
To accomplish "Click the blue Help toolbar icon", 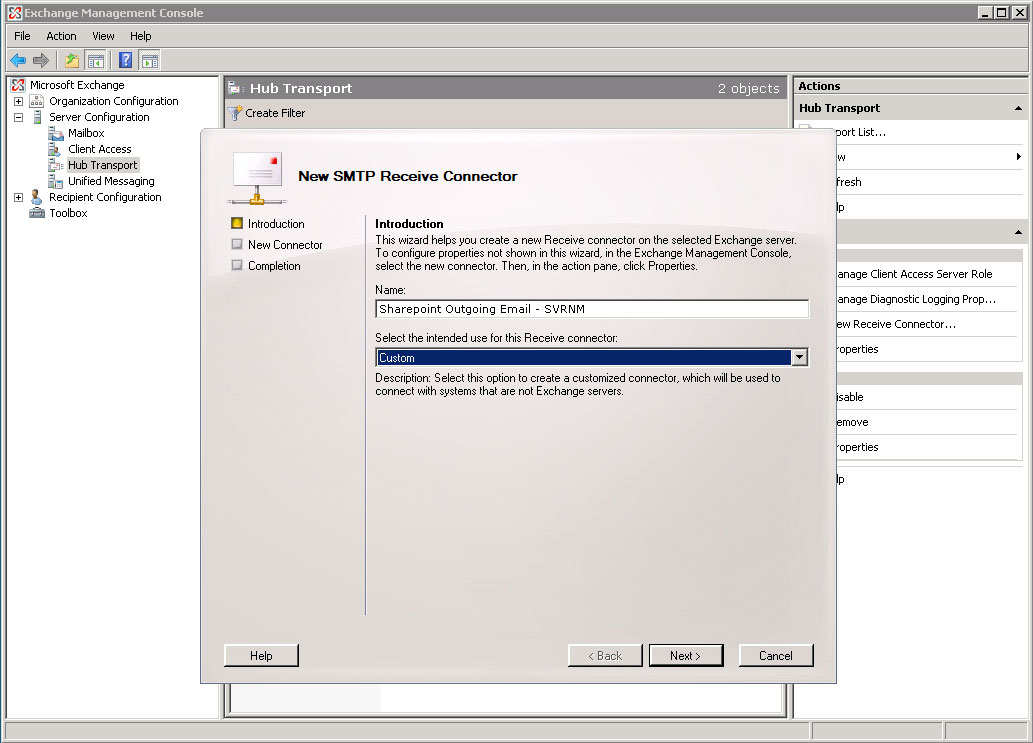I will pos(125,61).
